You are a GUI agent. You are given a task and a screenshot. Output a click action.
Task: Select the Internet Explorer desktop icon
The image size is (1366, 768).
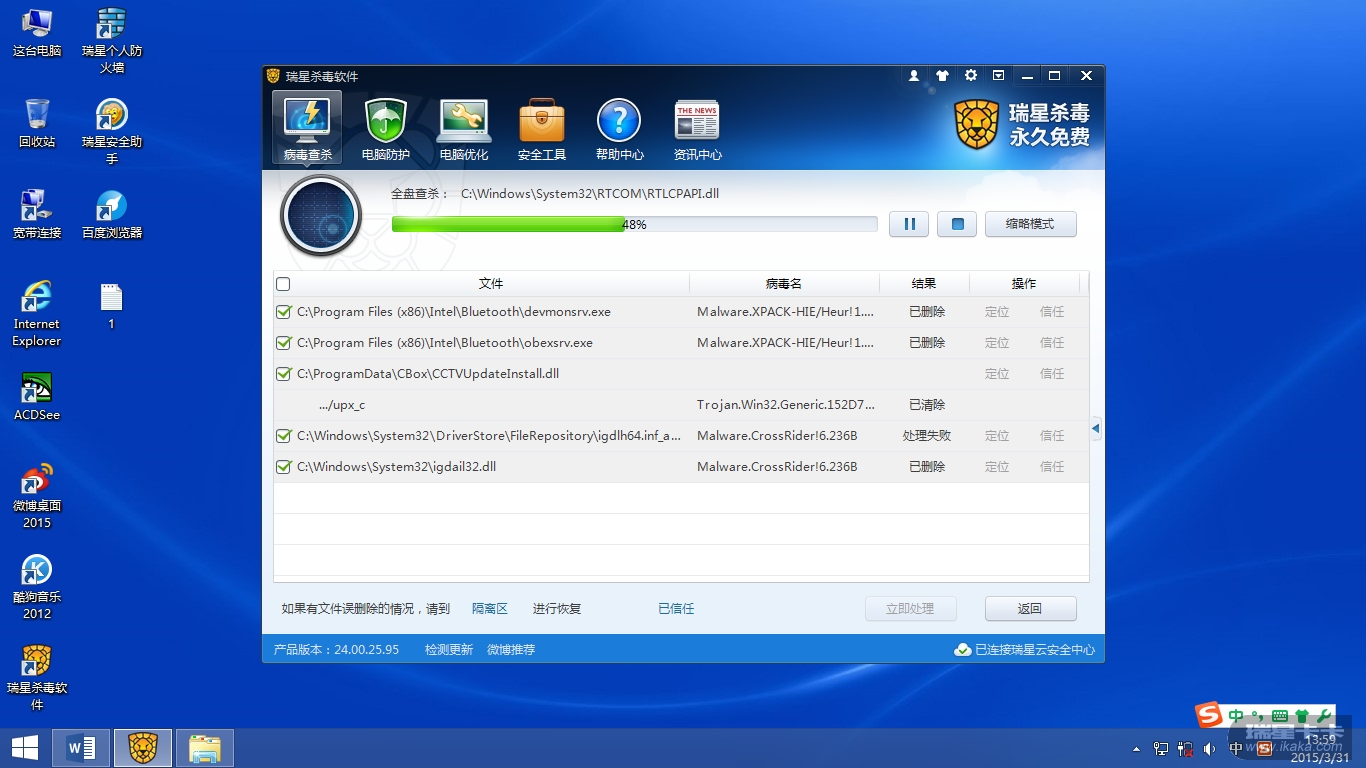pyautogui.click(x=37, y=314)
